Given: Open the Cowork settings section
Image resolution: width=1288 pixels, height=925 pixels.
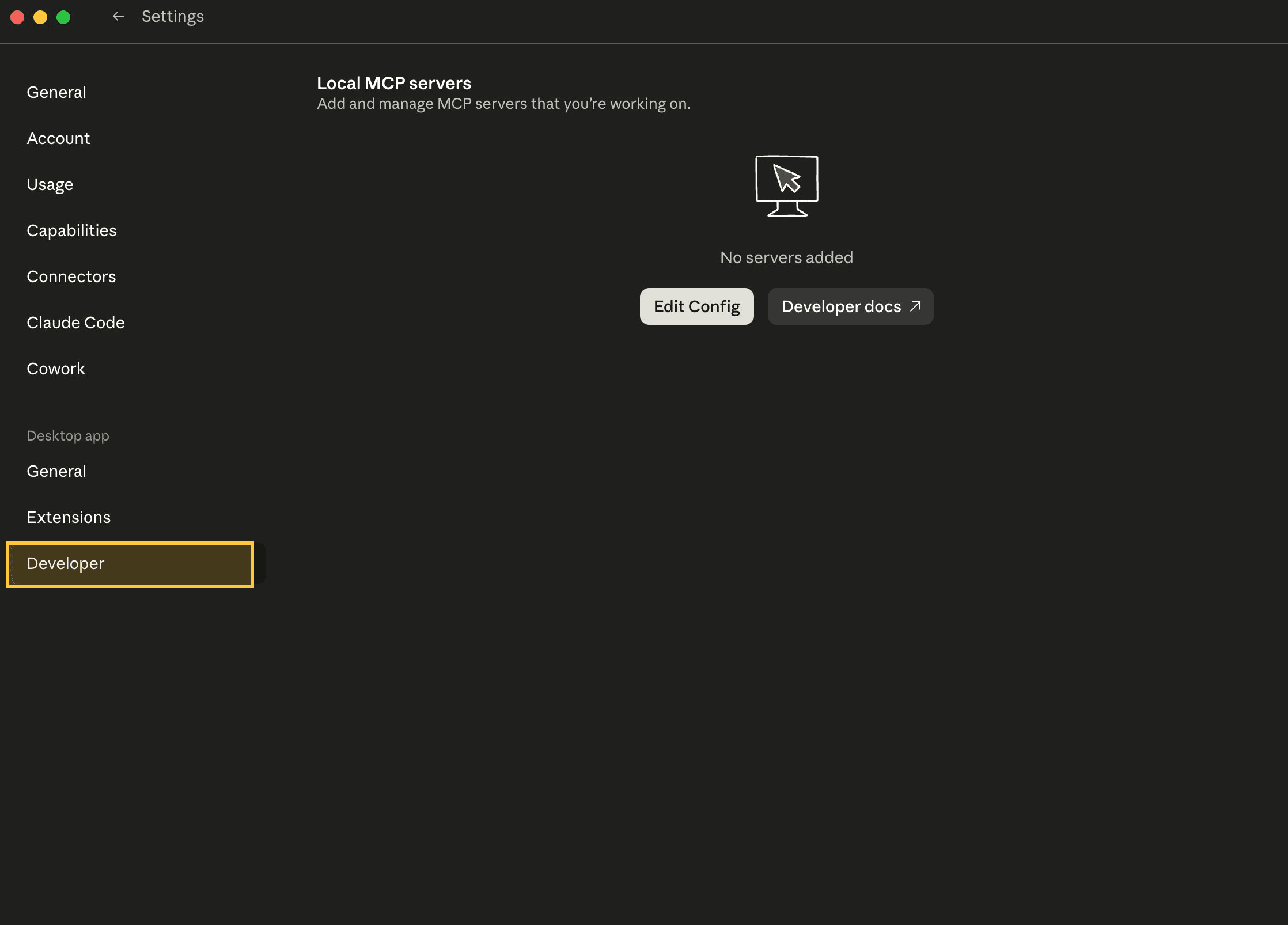Looking at the screenshot, I should [x=56, y=369].
